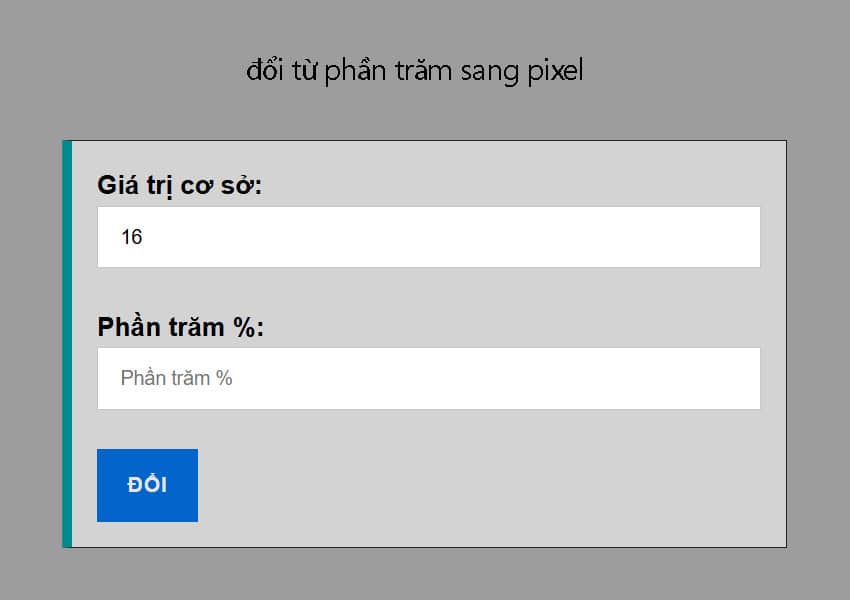Place cursor on the value 16
The width and height of the screenshot is (850, 600).
tap(132, 237)
